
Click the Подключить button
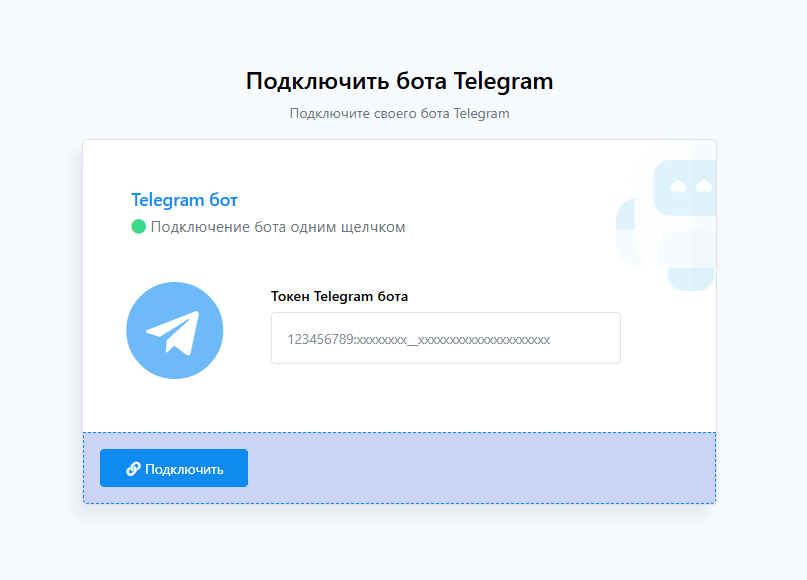(x=174, y=468)
